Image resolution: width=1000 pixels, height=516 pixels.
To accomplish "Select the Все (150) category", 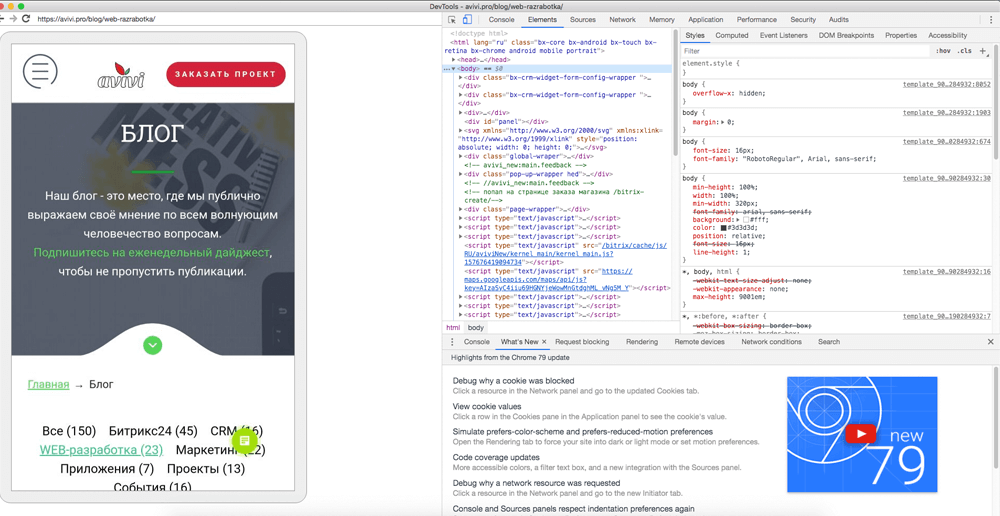I will 69,431.
